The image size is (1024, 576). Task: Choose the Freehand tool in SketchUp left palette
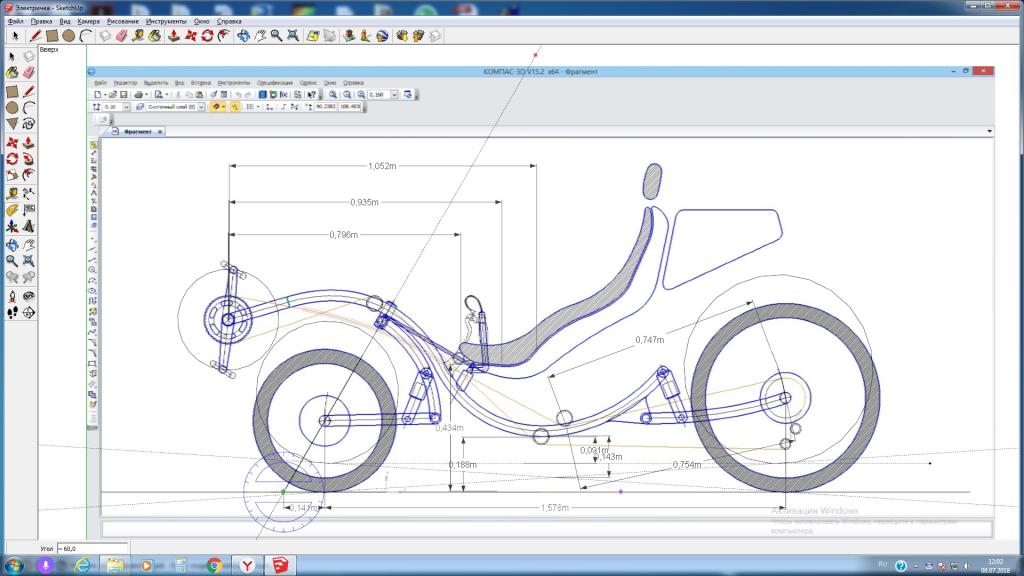tap(28, 123)
